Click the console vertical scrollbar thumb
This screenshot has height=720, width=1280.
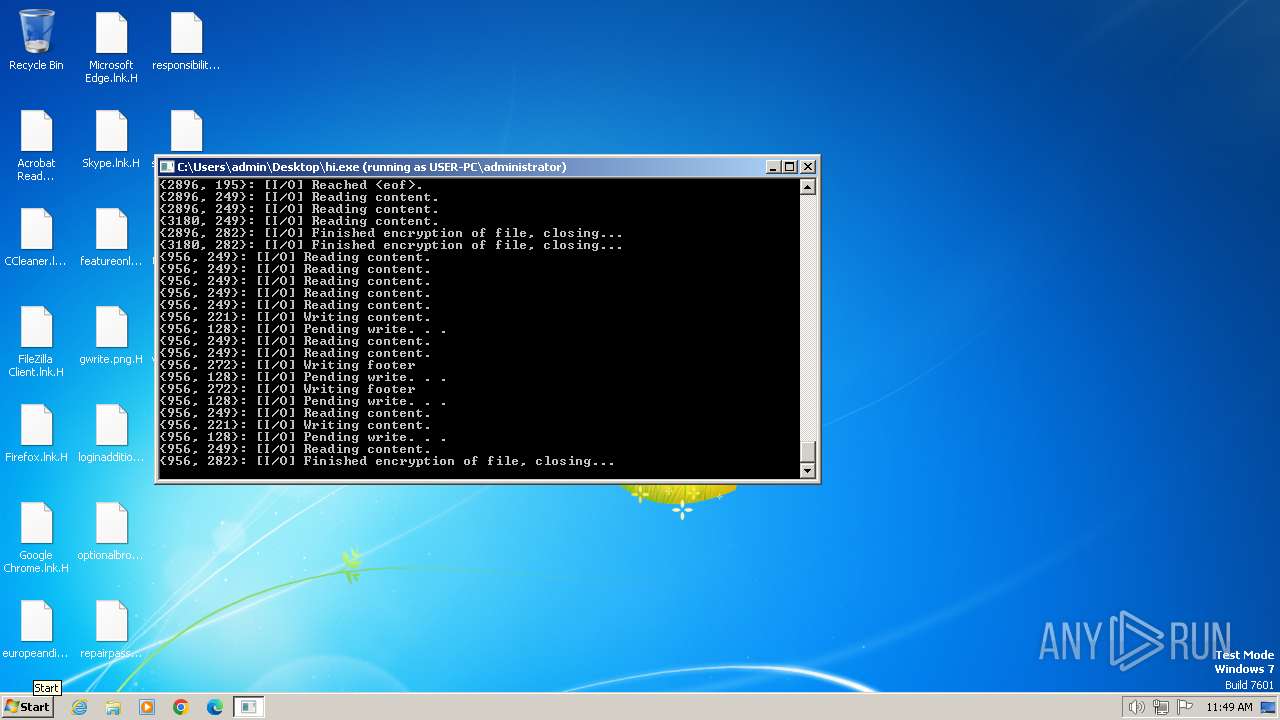(808, 451)
